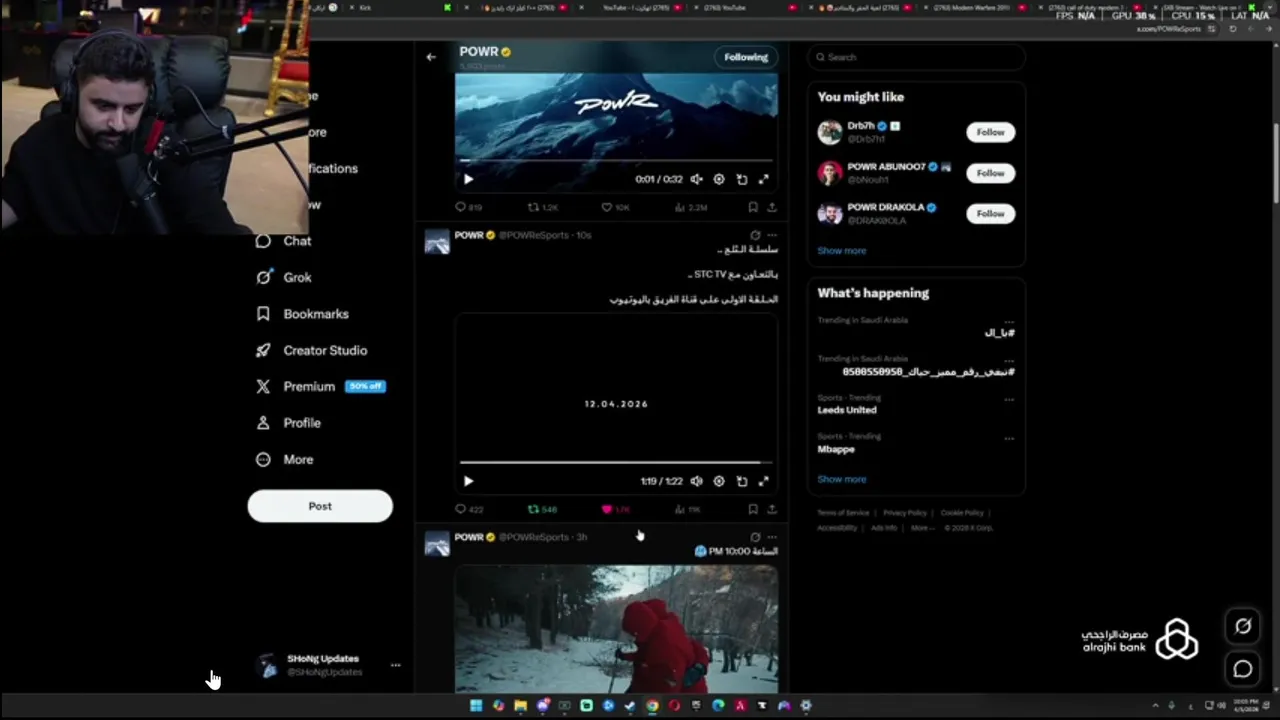Mute the 0:32 video
The height and width of the screenshot is (720, 1280).
coord(697,179)
